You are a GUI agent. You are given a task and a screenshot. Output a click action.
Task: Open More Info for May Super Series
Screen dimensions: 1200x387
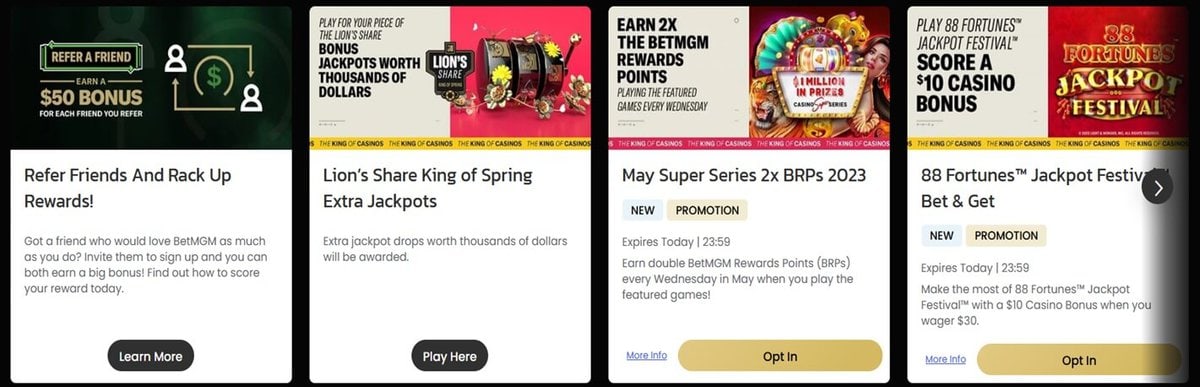(x=646, y=355)
